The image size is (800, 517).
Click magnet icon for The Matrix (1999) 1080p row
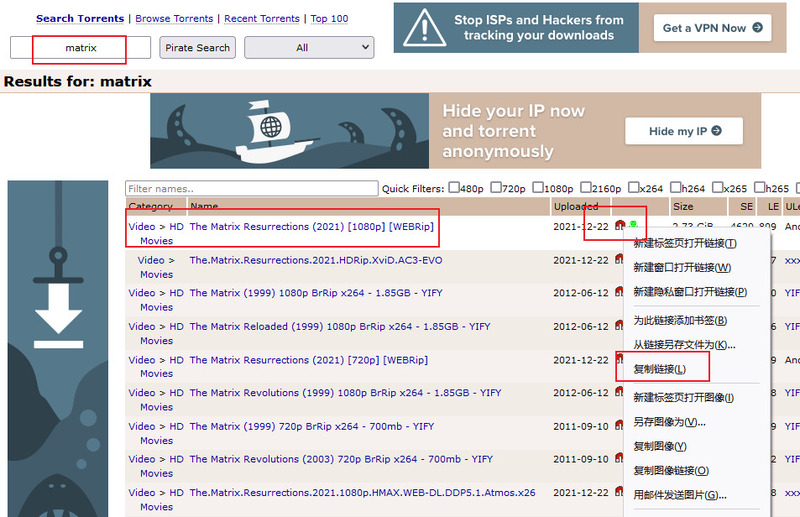(619, 292)
